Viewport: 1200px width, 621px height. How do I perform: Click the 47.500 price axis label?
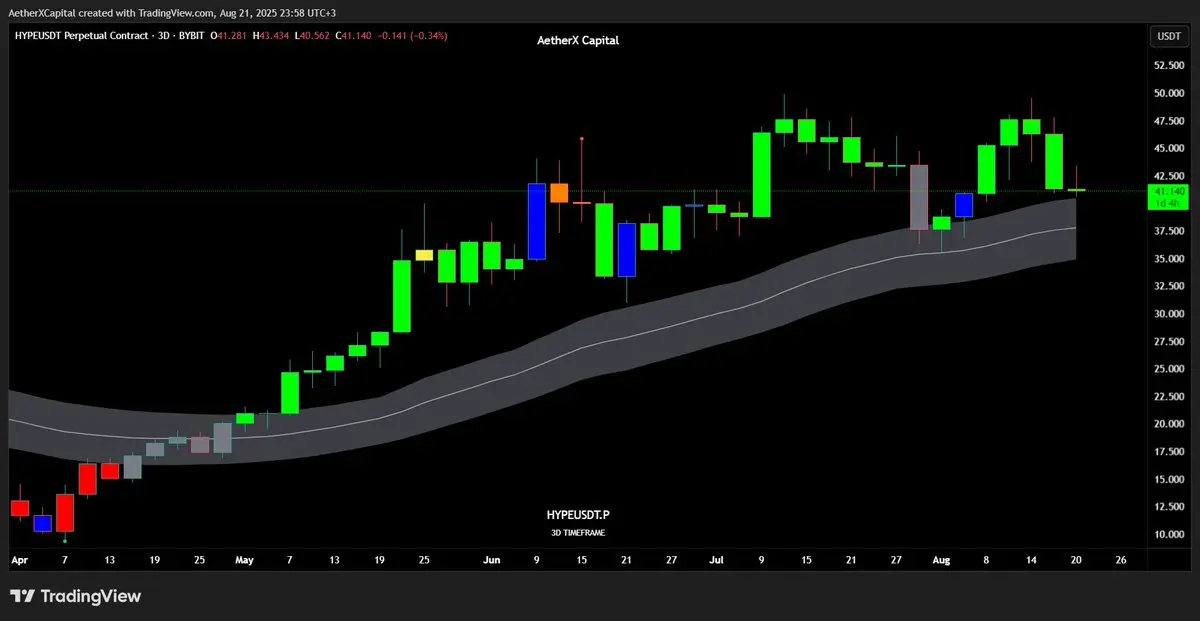click(x=1169, y=121)
